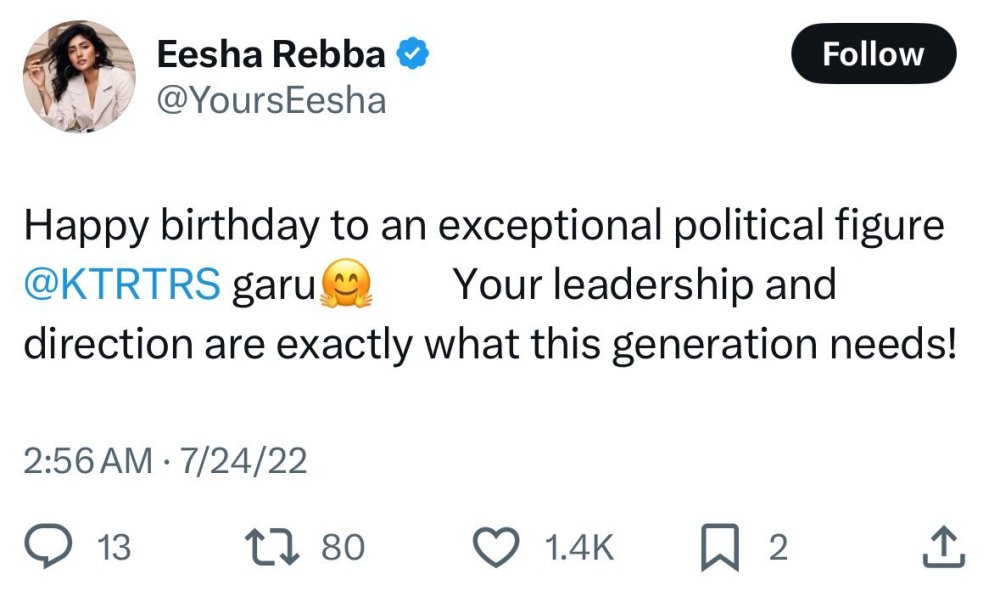Open the @KTRTRS mention link

(x=122, y=286)
